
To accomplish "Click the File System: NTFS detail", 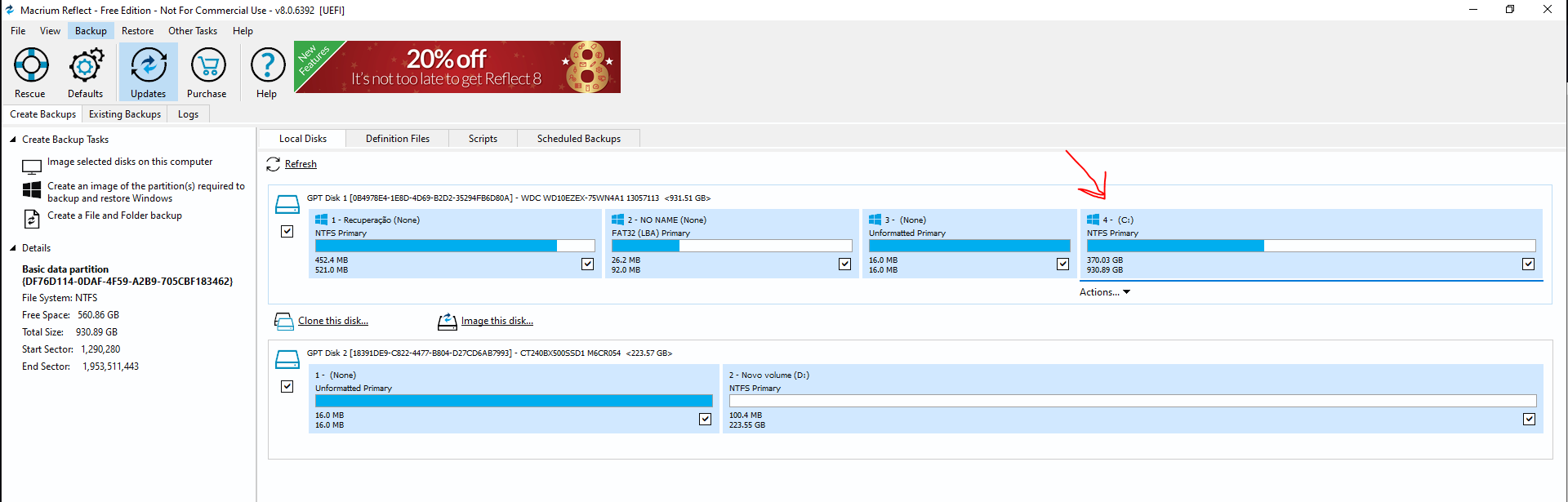I will pyautogui.click(x=60, y=298).
